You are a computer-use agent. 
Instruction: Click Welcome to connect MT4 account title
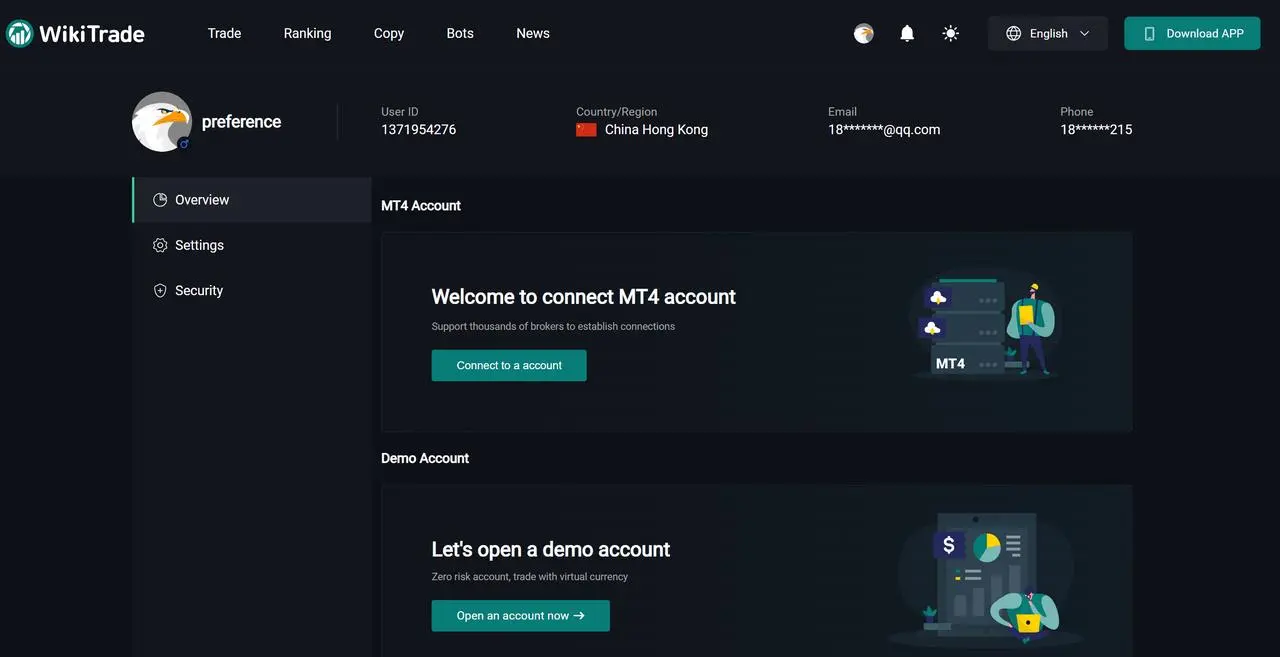pyautogui.click(x=584, y=297)
